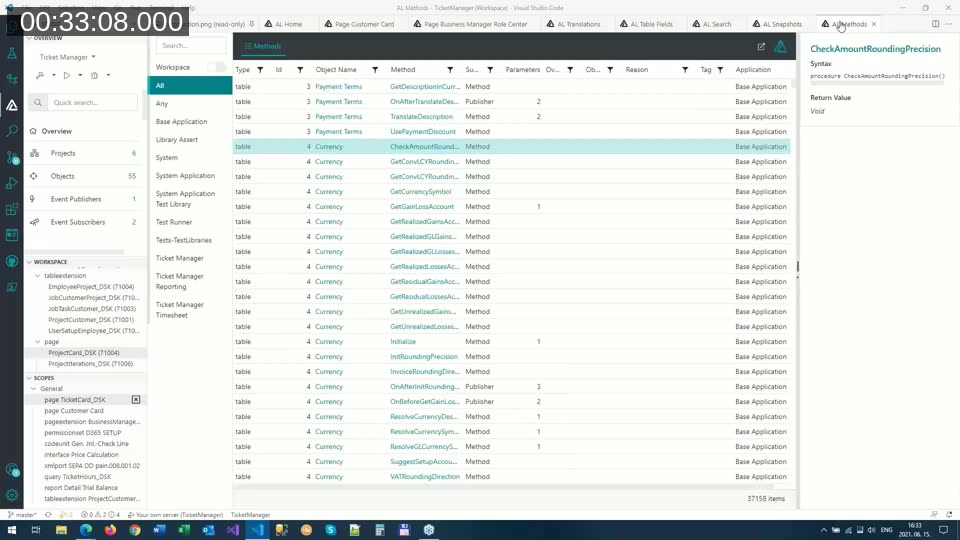
Task: Open the Manage gear icon
Action: coord(12,495)
